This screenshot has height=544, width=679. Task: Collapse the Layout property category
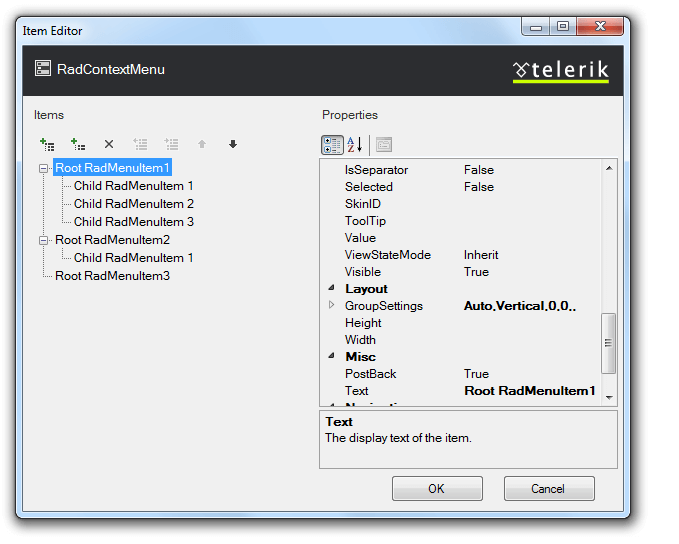(x=332, y=288)
